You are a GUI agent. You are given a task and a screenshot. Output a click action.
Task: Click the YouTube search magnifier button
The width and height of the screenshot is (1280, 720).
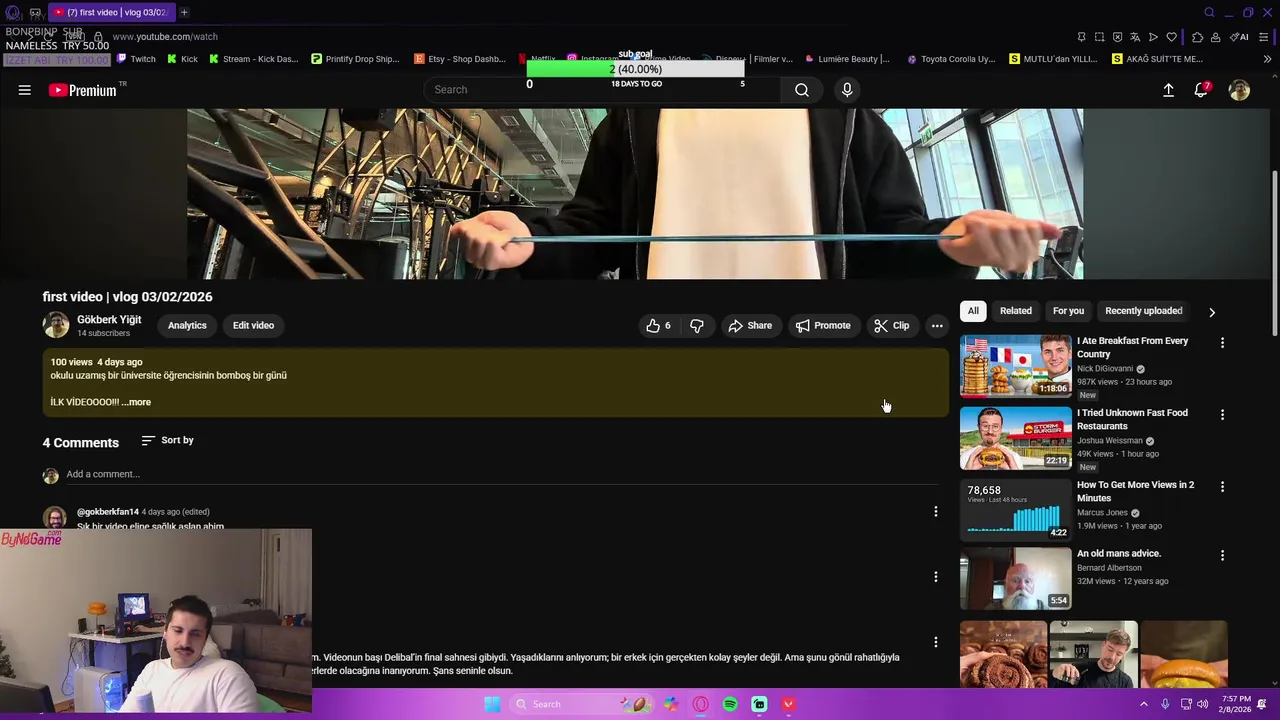(802, 90)
